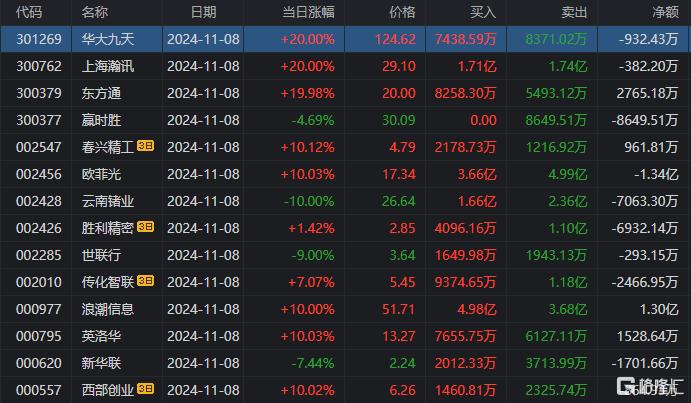Click buy amount 3.66亿 for 欧菲光

tap(477, 174)
